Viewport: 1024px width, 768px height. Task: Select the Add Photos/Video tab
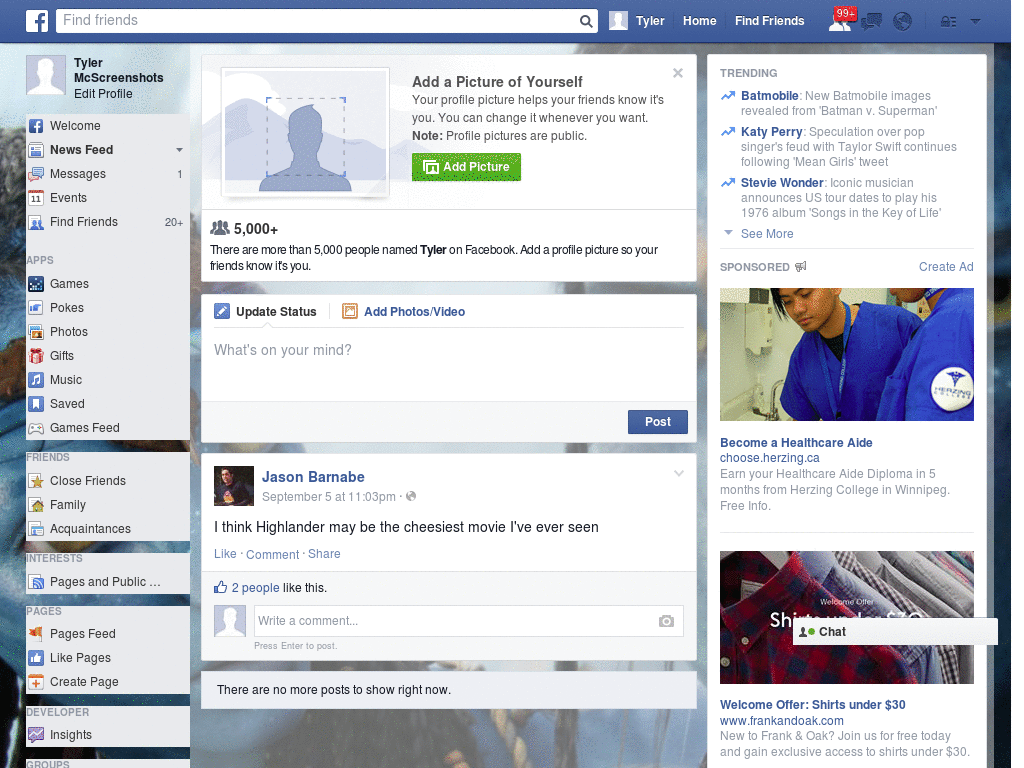pos(404,312)
